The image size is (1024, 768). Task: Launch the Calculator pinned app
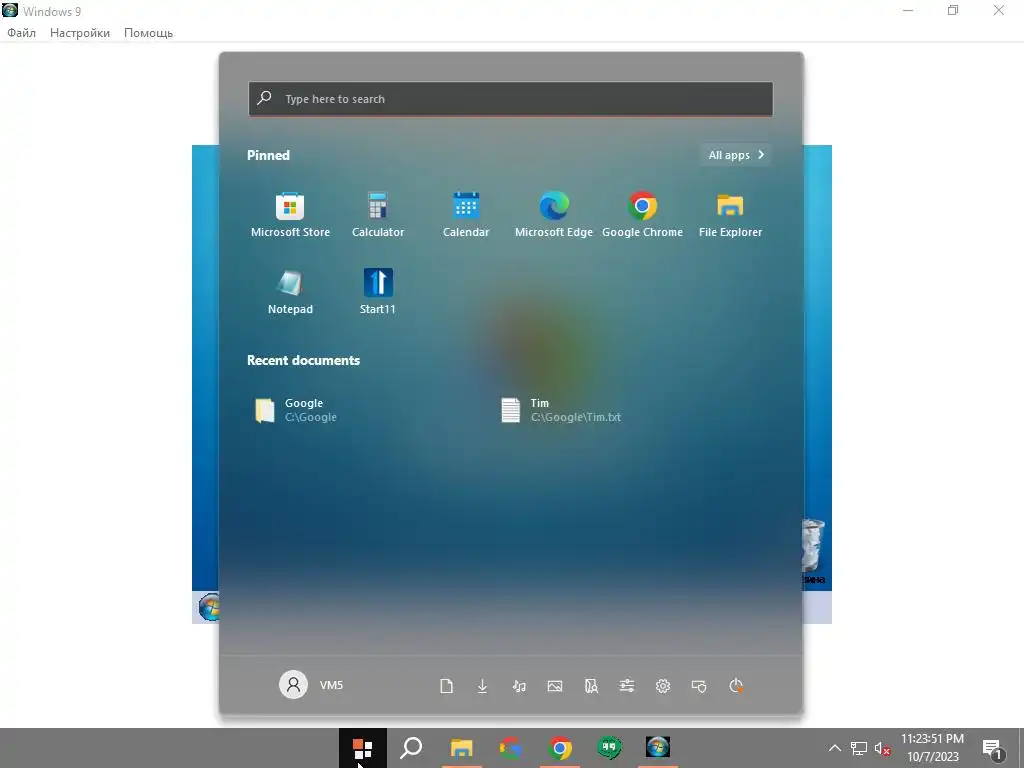click(377, 216)
